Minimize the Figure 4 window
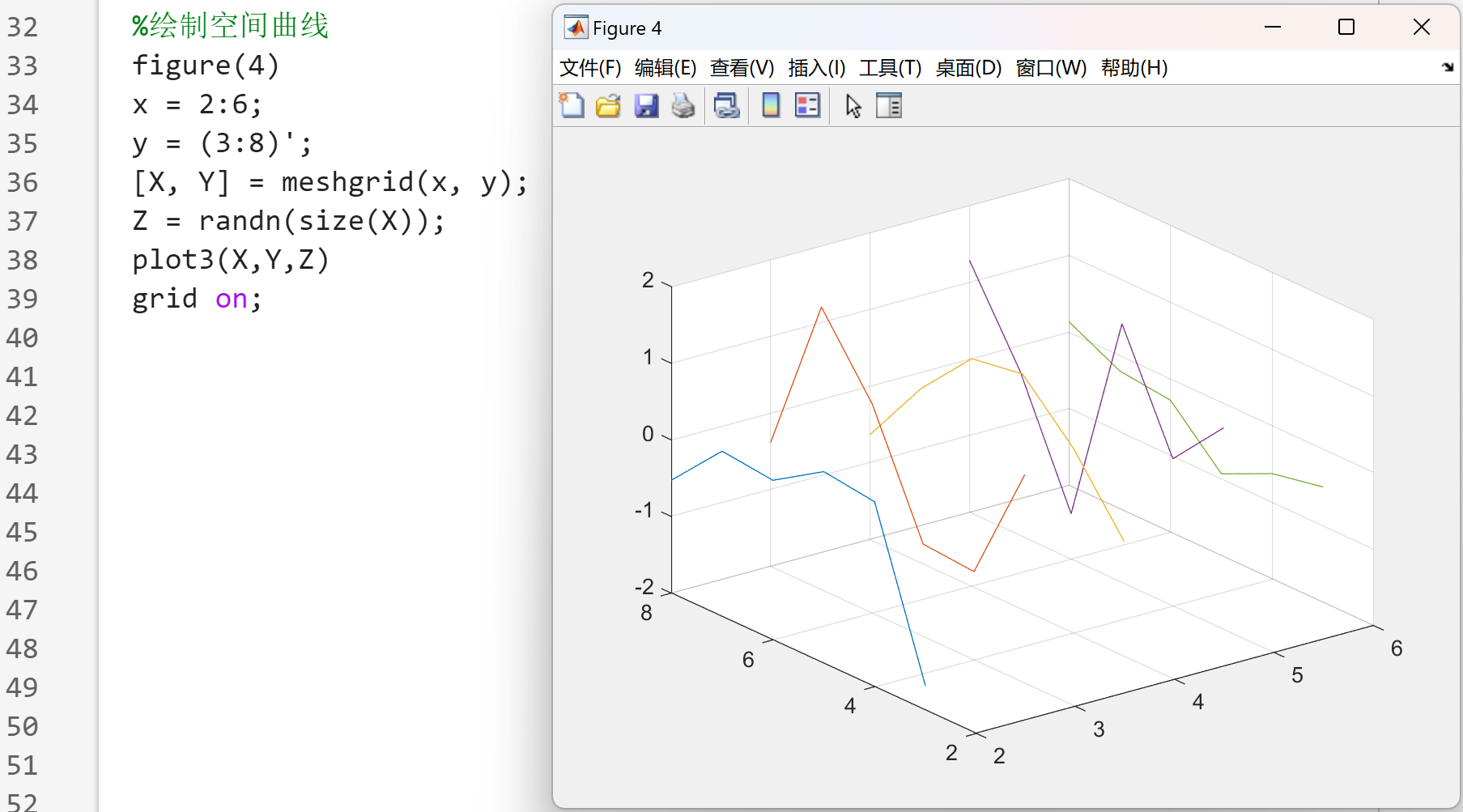 pos(1273,28)
